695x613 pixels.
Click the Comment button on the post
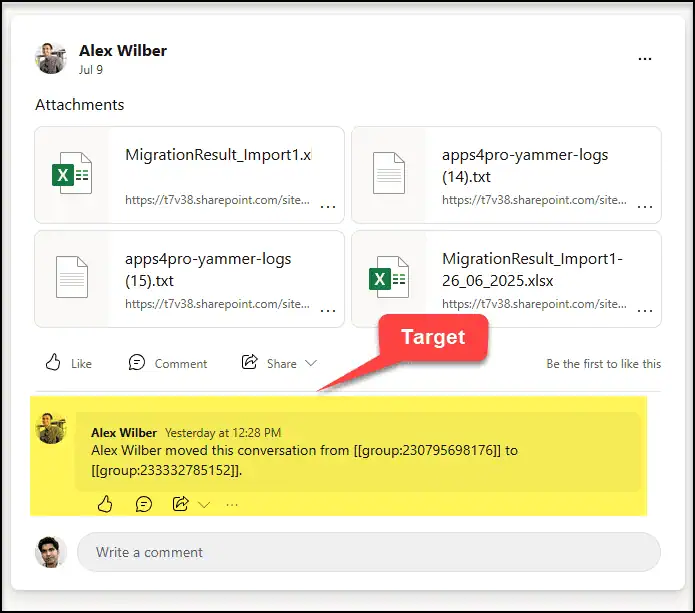(x=168, y=363)
